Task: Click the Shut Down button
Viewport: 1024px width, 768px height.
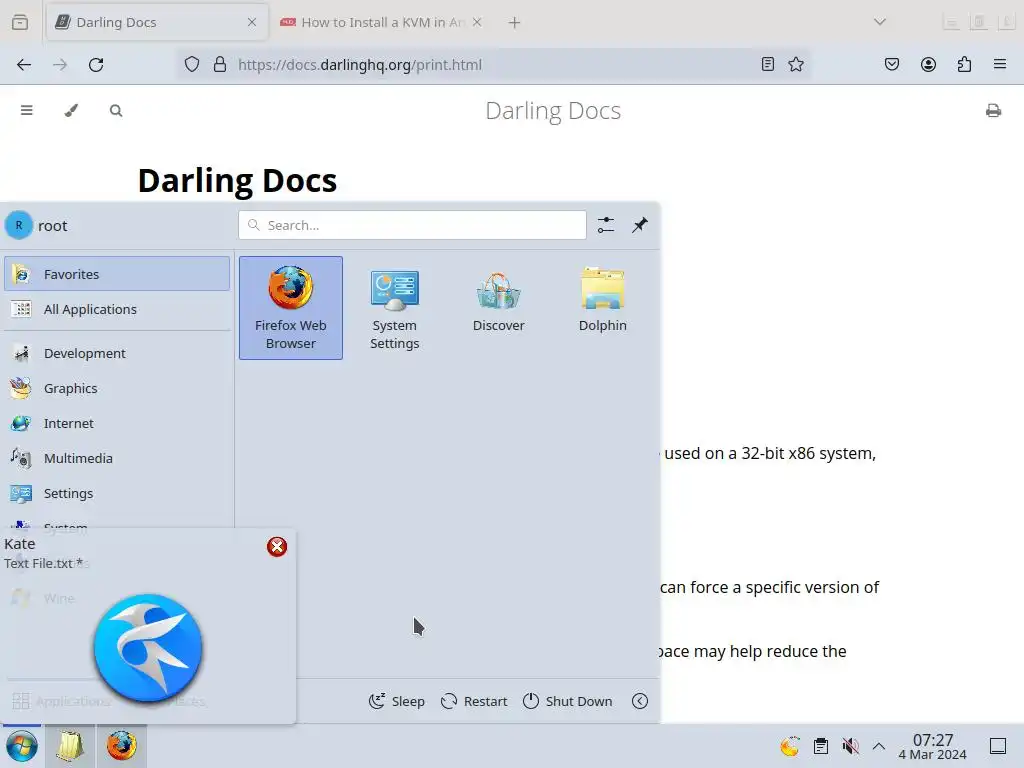Action: coord(568,701)
